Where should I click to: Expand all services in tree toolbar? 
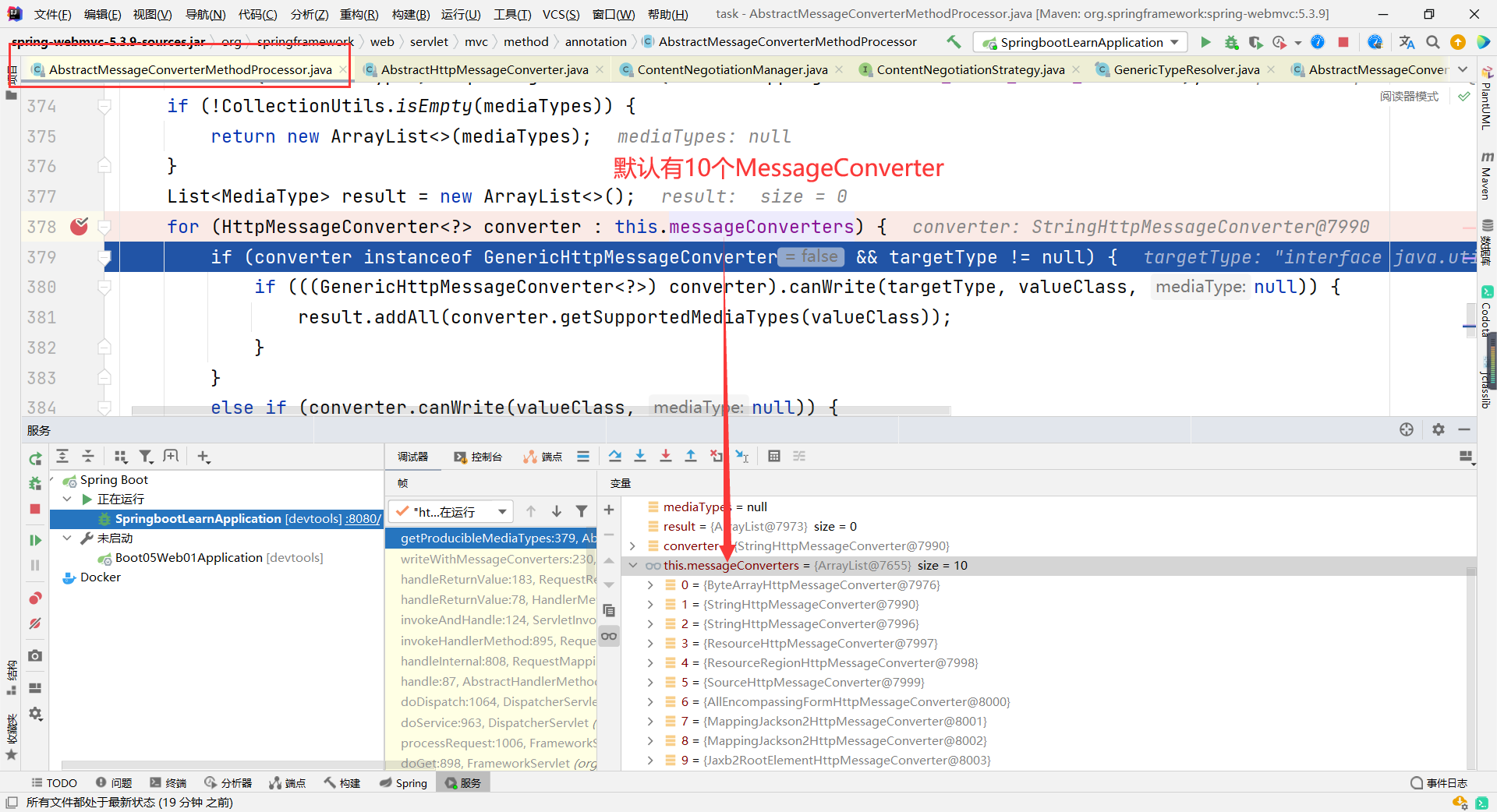click(x=62, y=457)
